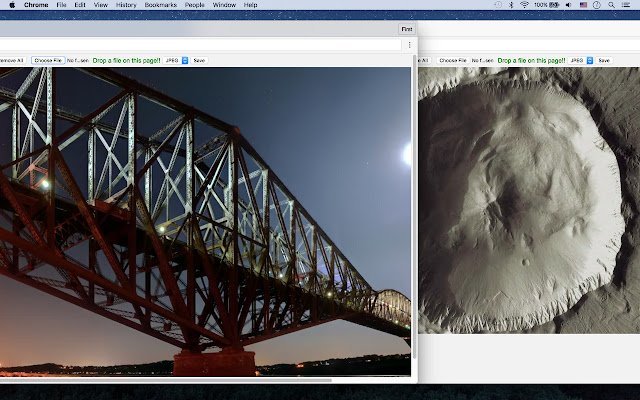Click the bridge photo in left window
640x400 pixels.
[205, 222]
